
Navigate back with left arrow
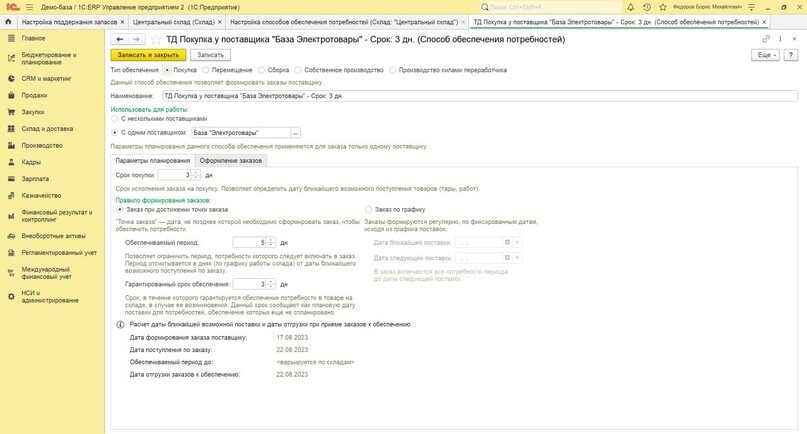[119, 39]
